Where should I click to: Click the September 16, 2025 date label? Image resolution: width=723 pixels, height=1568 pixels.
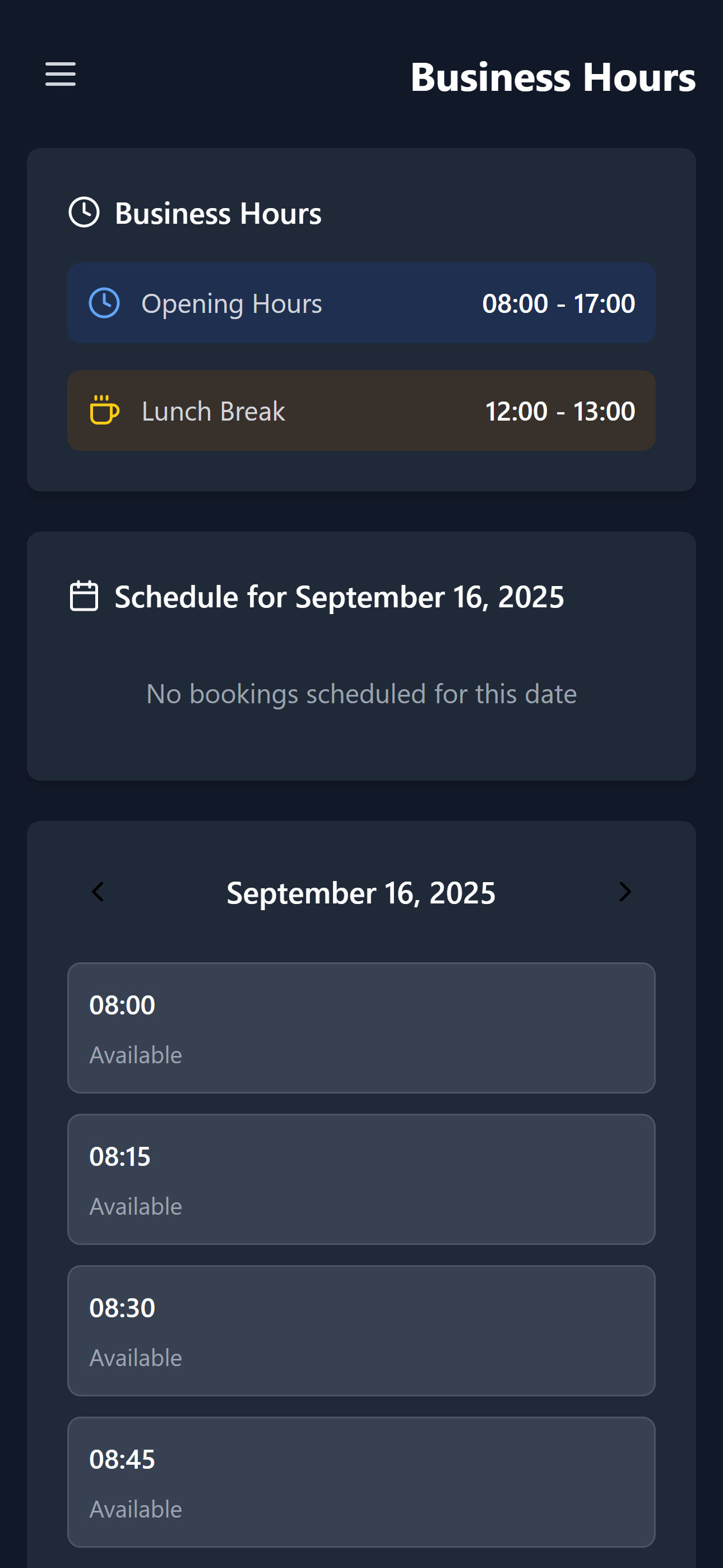point(361,893)
